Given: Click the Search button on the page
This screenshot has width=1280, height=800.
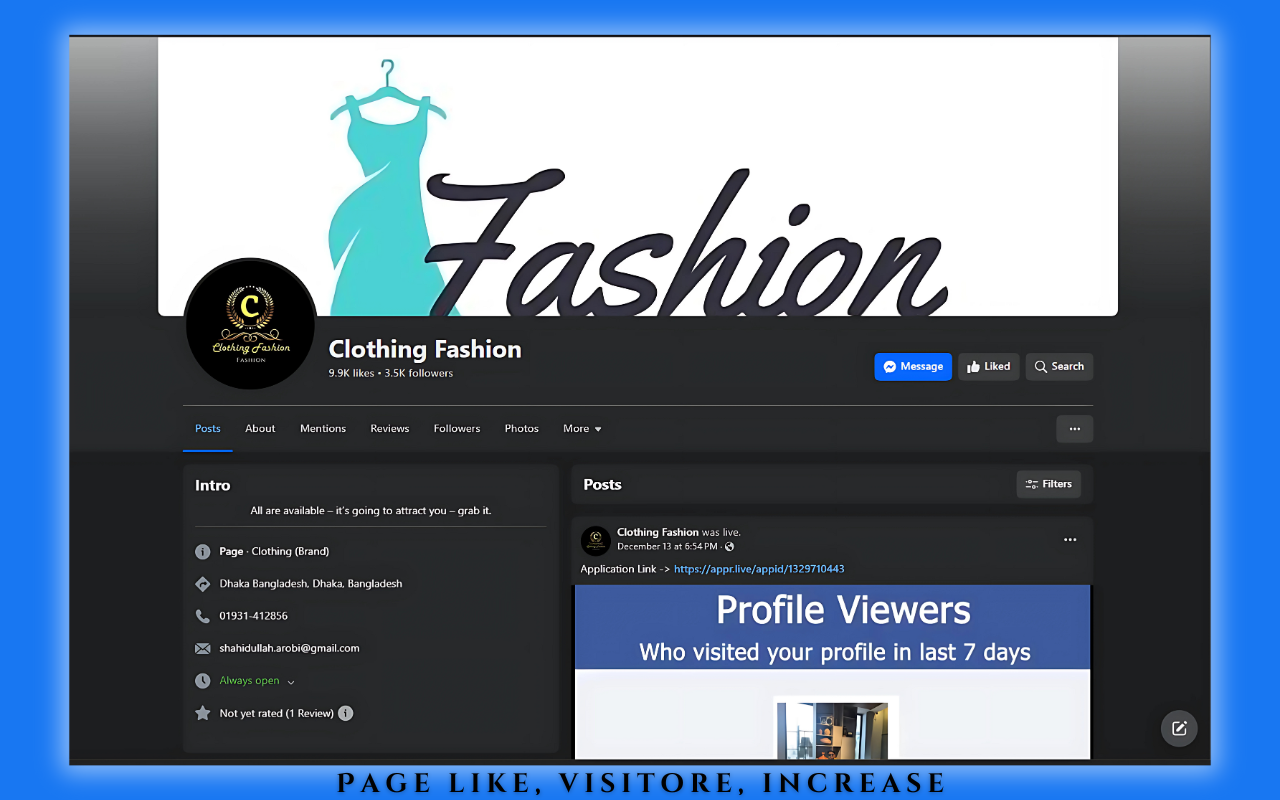Looking at the screenshot, I should (x=1059, y=367).
